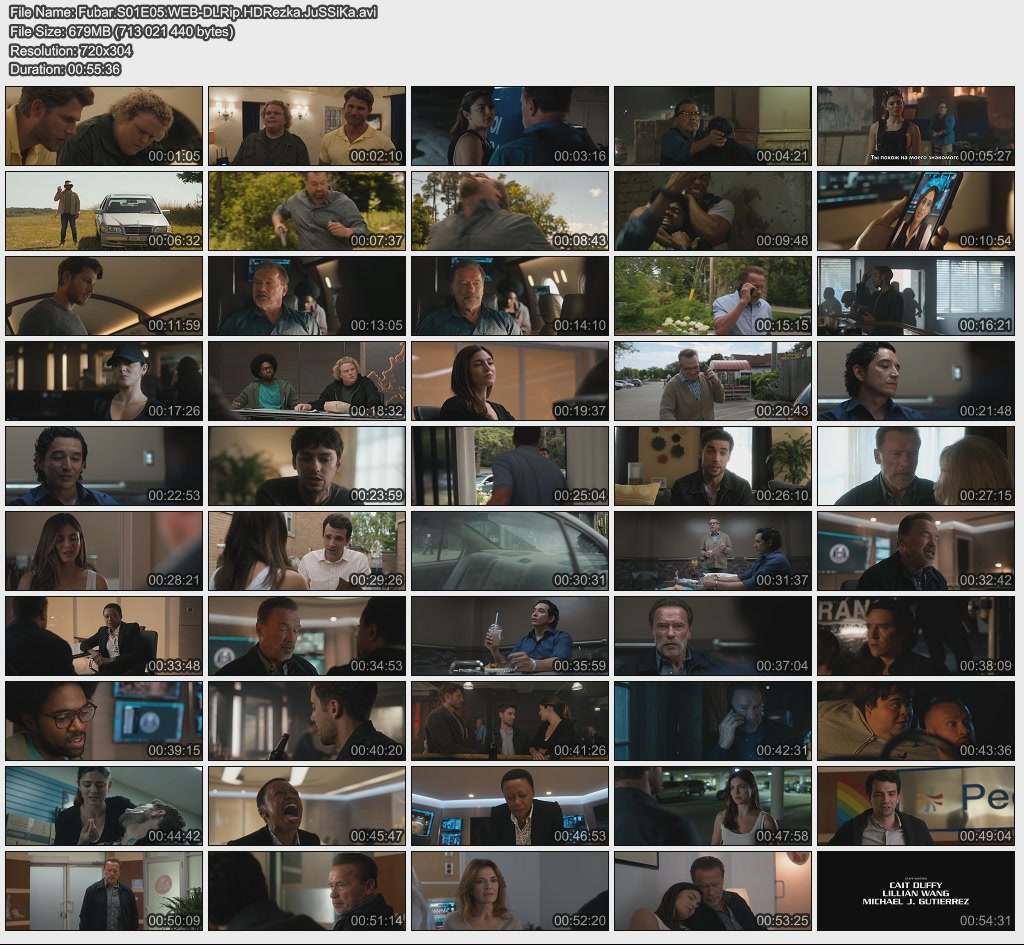Open the phone video call frame 00:10:54

coord(916,211)
